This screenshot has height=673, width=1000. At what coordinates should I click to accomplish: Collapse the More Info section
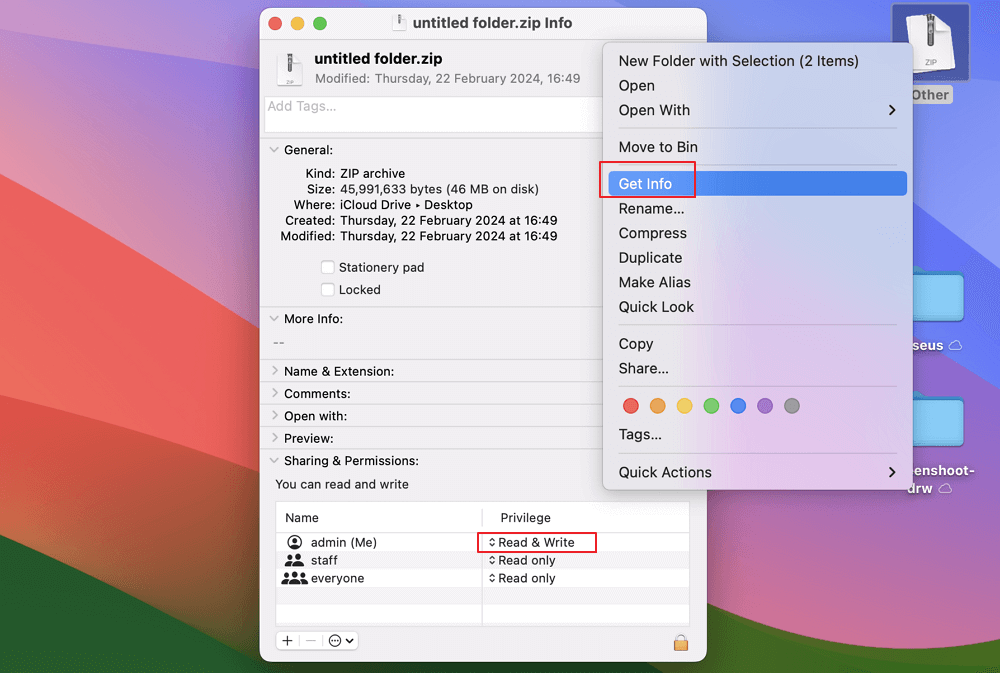coord(274,318)
